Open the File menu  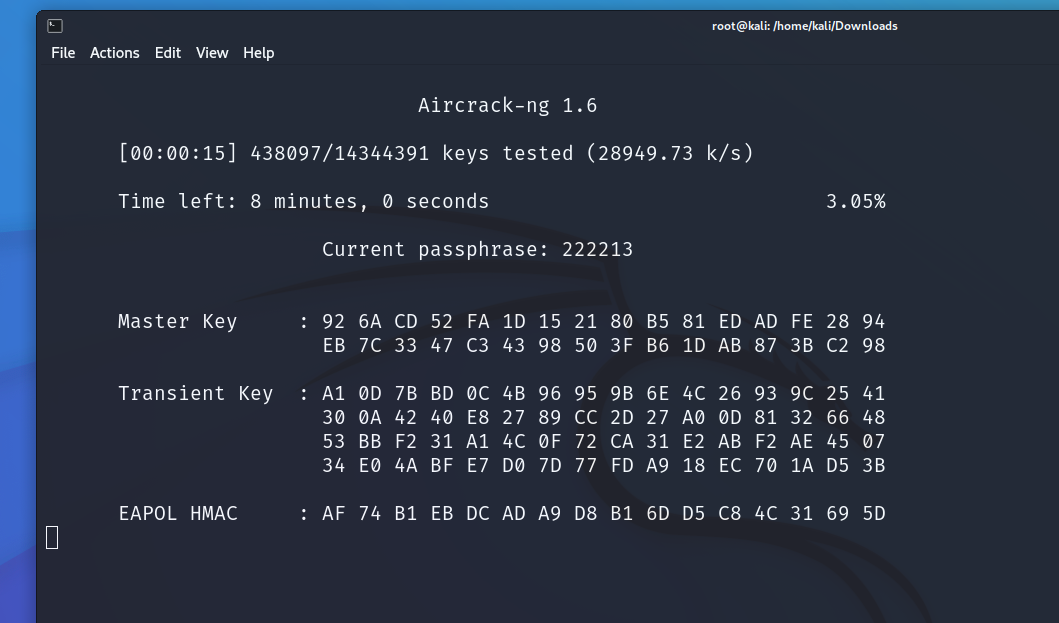62,53
